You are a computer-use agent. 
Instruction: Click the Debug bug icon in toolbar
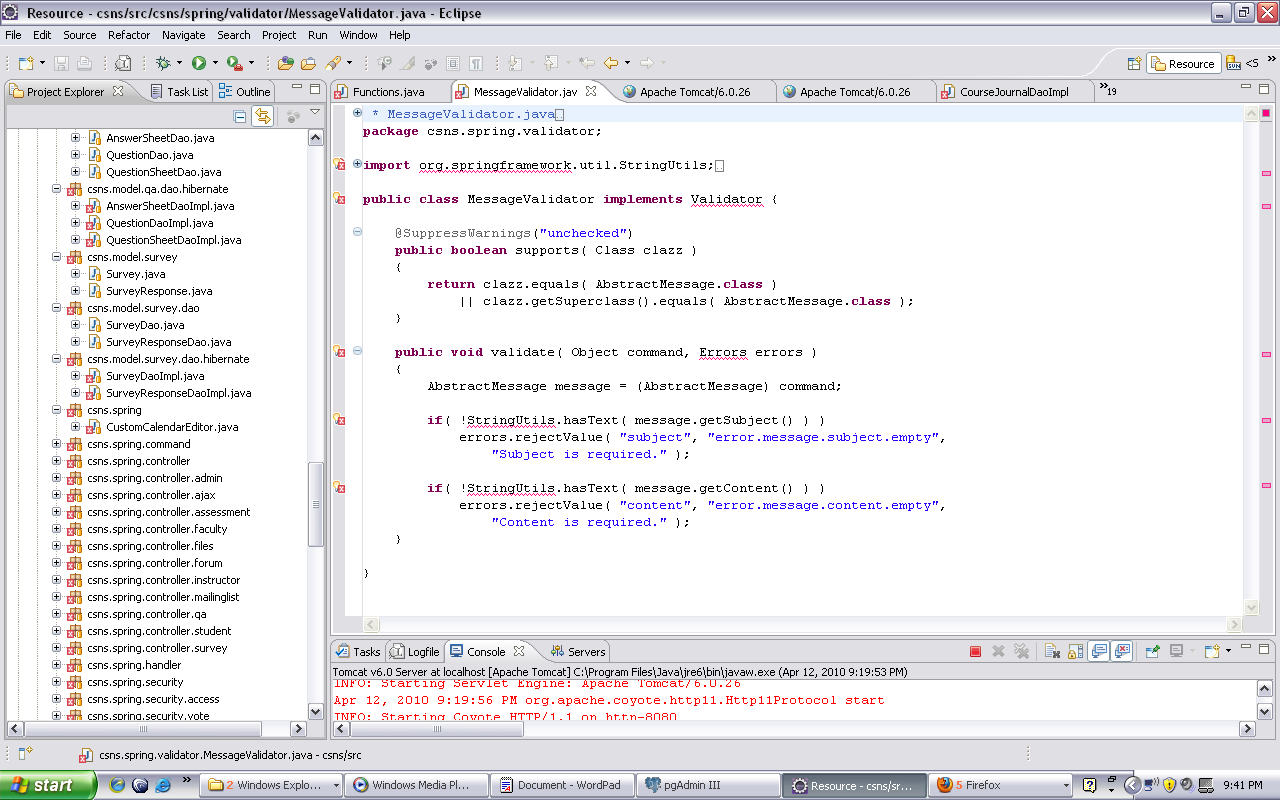click(163, 63)
